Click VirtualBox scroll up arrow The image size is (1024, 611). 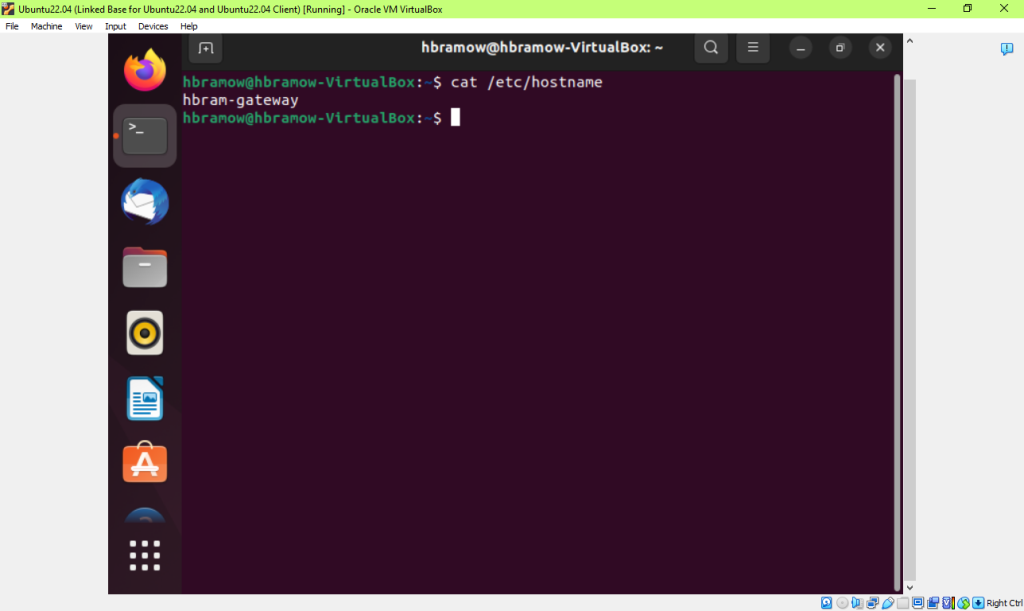tap(910, 40)
